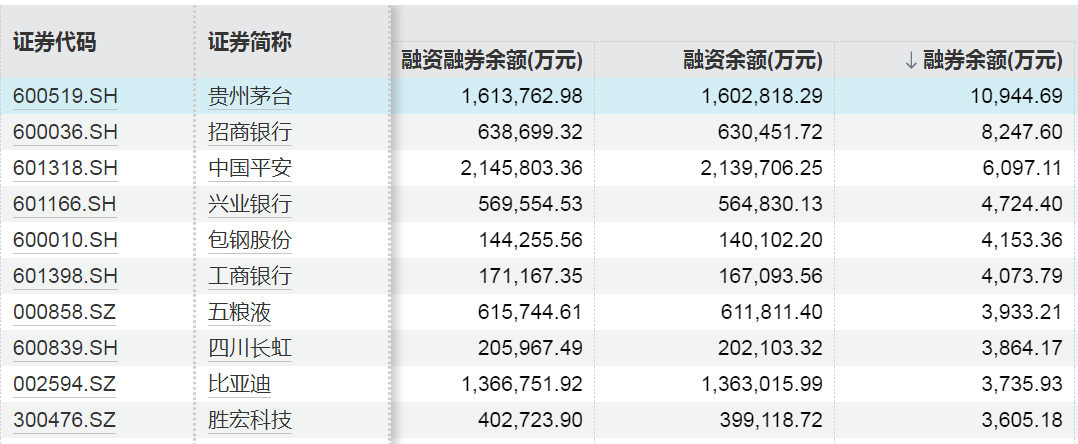Select the 融券余额 cell showing 10,944.69
1078x444 pixels.
[x=956, y=96]
